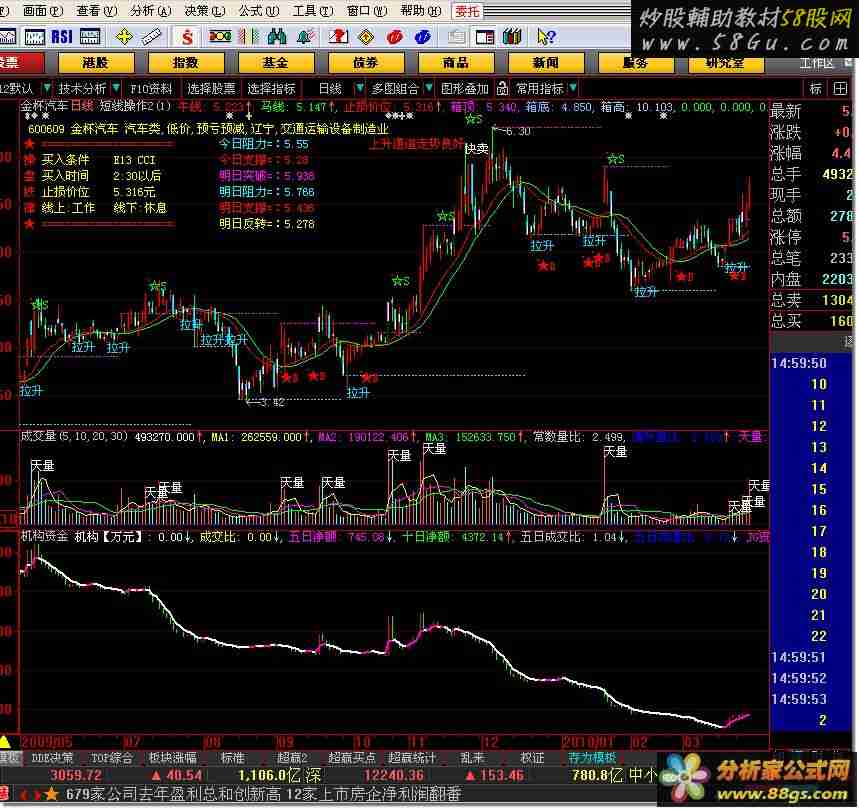
Task: Click the F10资料 button
Action: [x=151, y=88]
